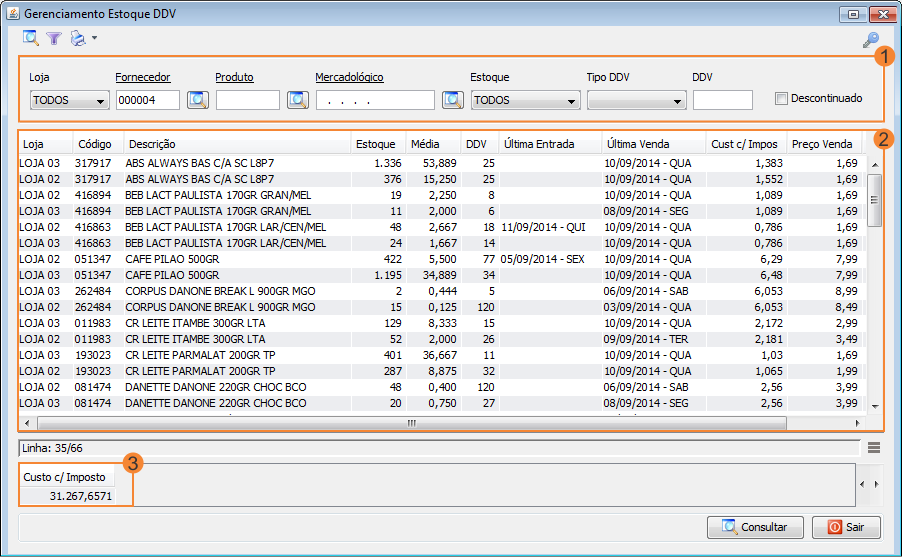The height and width of the screenshot is (557, 902).
Task: Click the Mercadológico input field
Action: pos(375,100)
